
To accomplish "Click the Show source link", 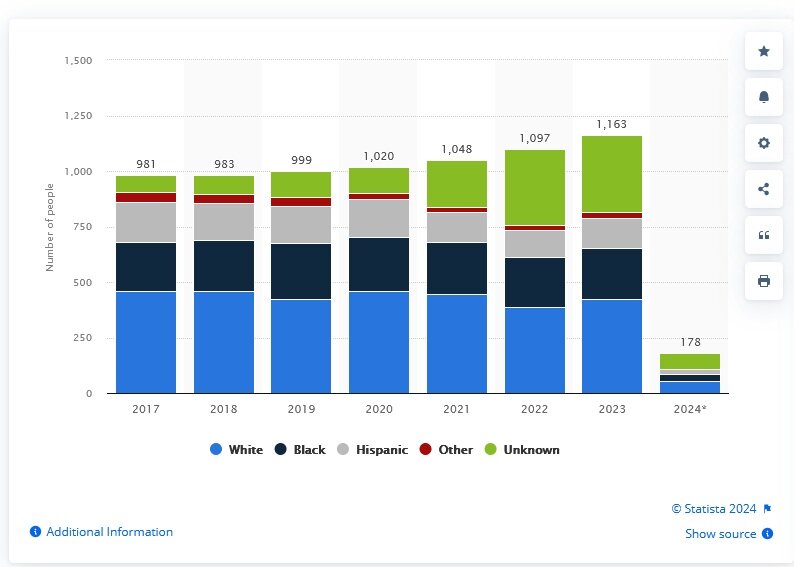I will [x=720, y=534].
